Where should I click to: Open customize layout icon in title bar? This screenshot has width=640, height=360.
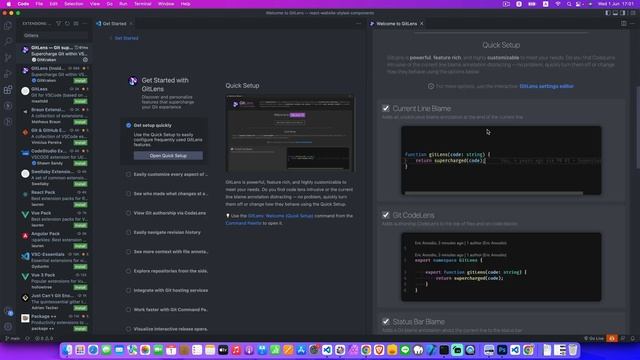(633, 13)
